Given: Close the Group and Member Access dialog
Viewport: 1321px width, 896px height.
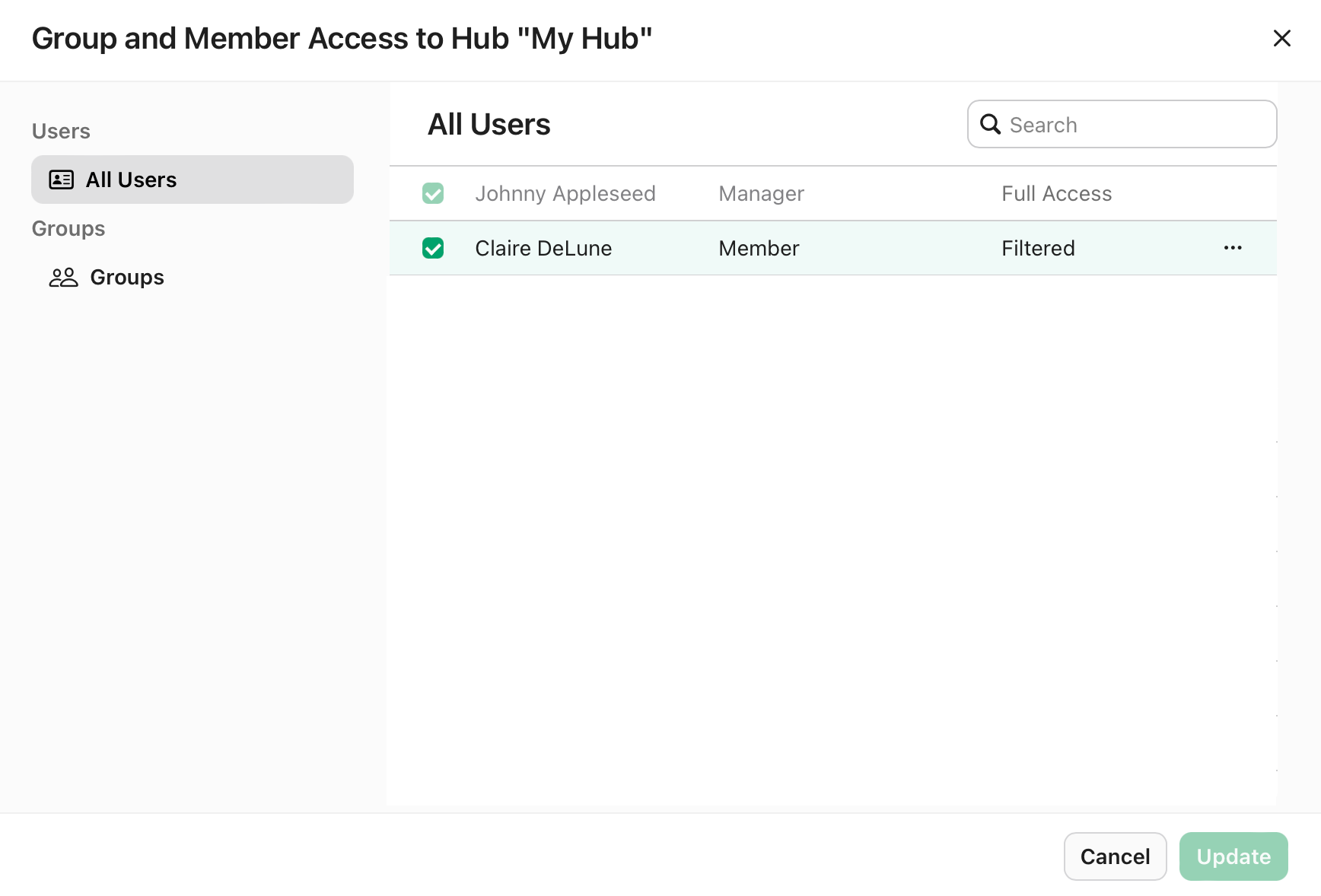Looking at the screenshot, I should click(1282, 38).
